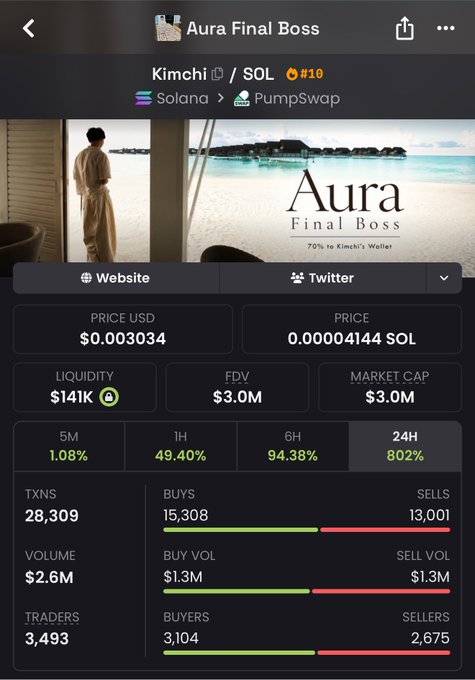Tap the 49.40% change value

pos(180,455)
